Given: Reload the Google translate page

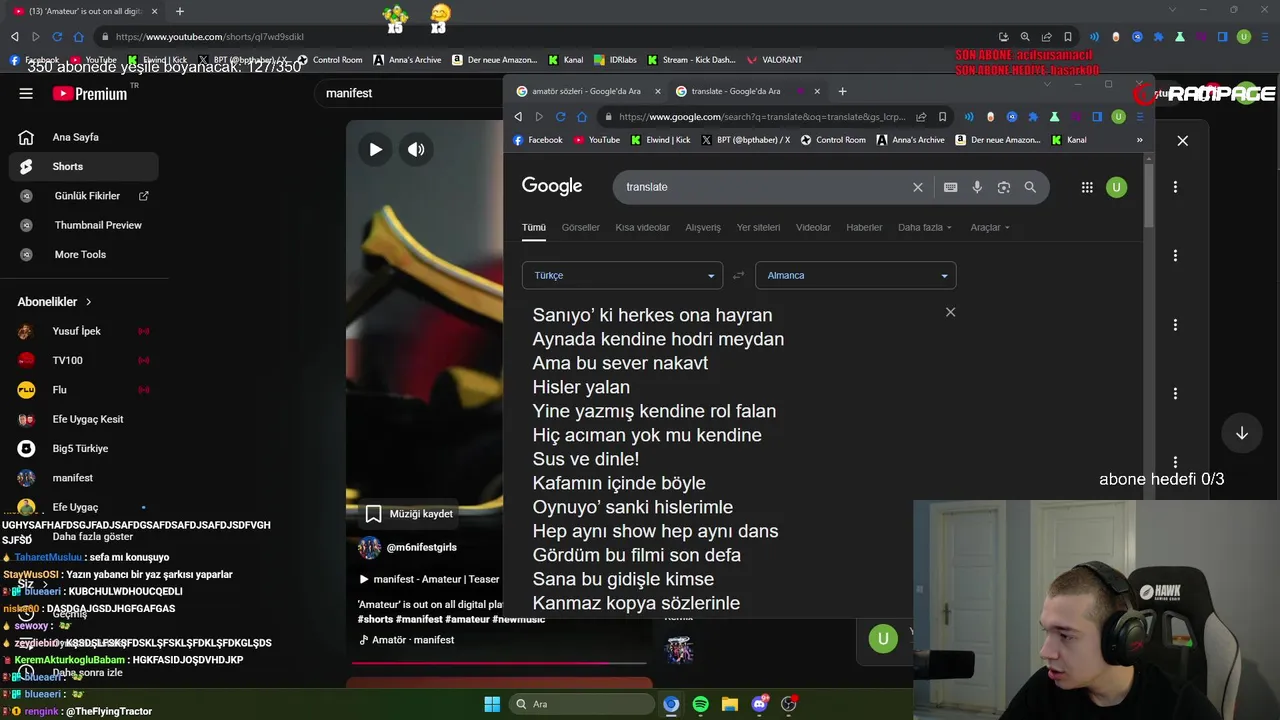Looking at the screenshot, I should [x=560, y=116].
